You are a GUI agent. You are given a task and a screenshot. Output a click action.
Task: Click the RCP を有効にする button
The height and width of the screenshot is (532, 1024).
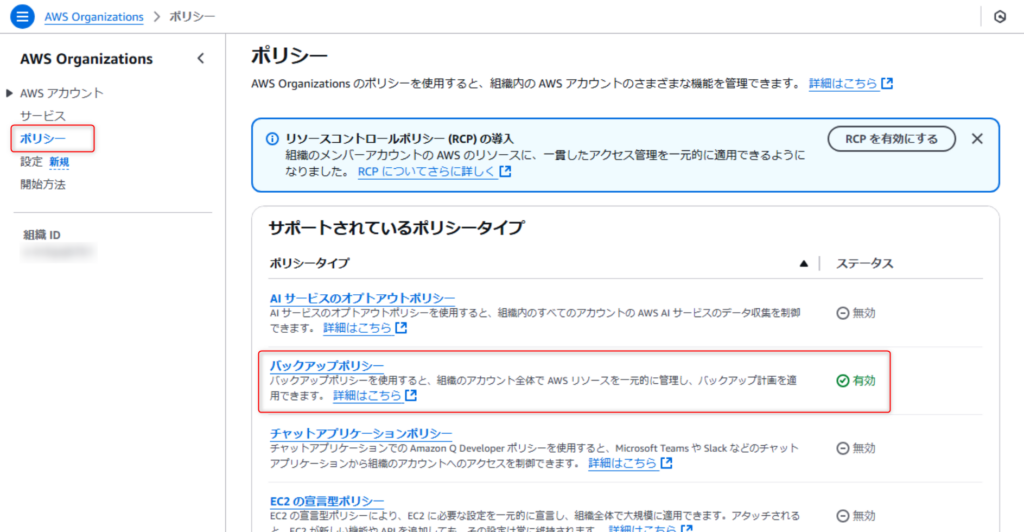pyautogui.click(x=891, y=139)
